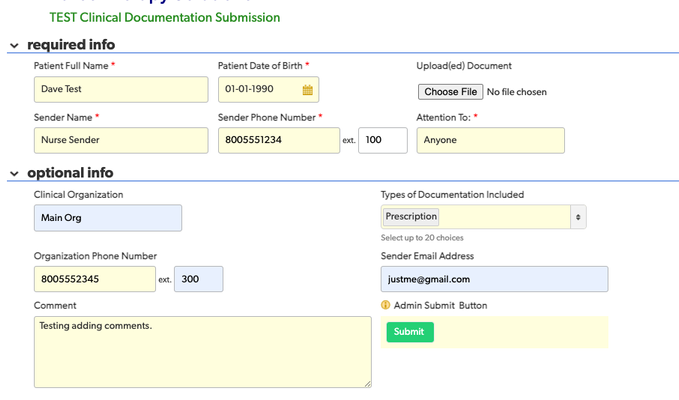
Task: Click the Patient Date of Birth field
Action: (268, 90)
